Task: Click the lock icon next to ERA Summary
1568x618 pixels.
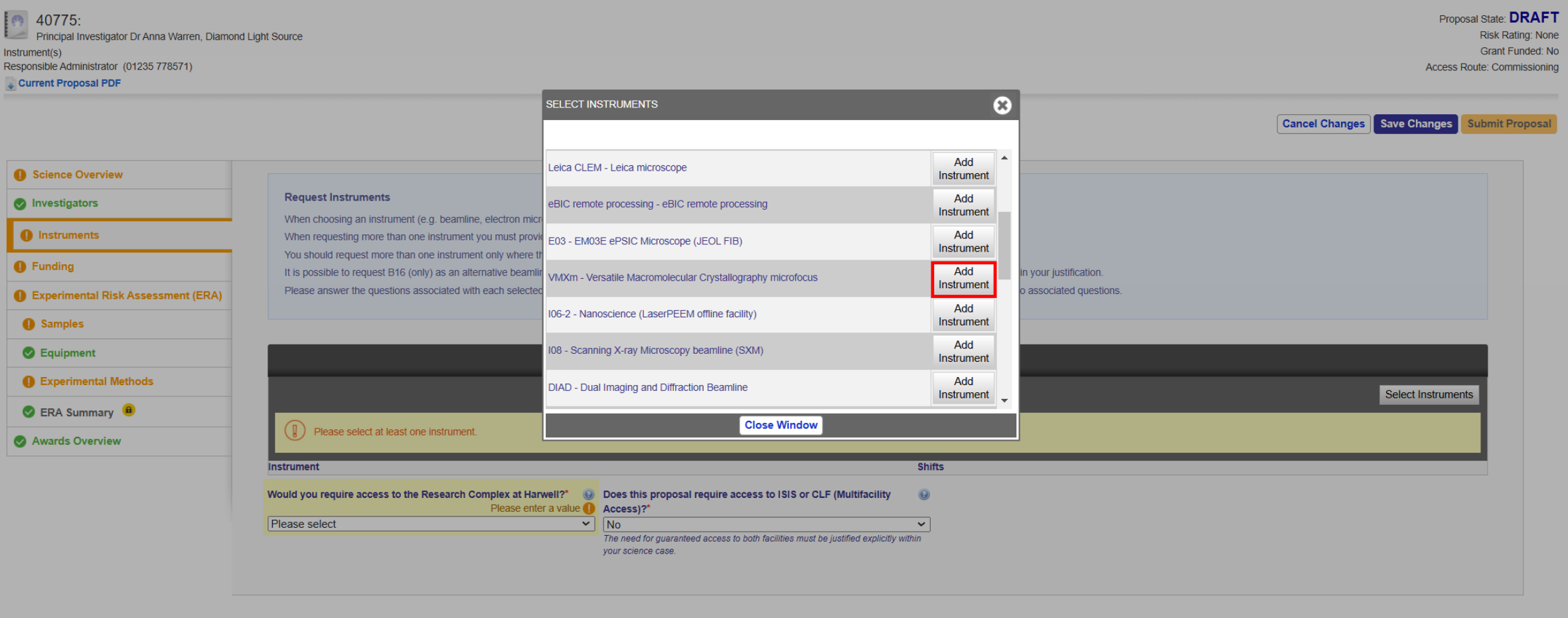Action: (x=129, y=410)
